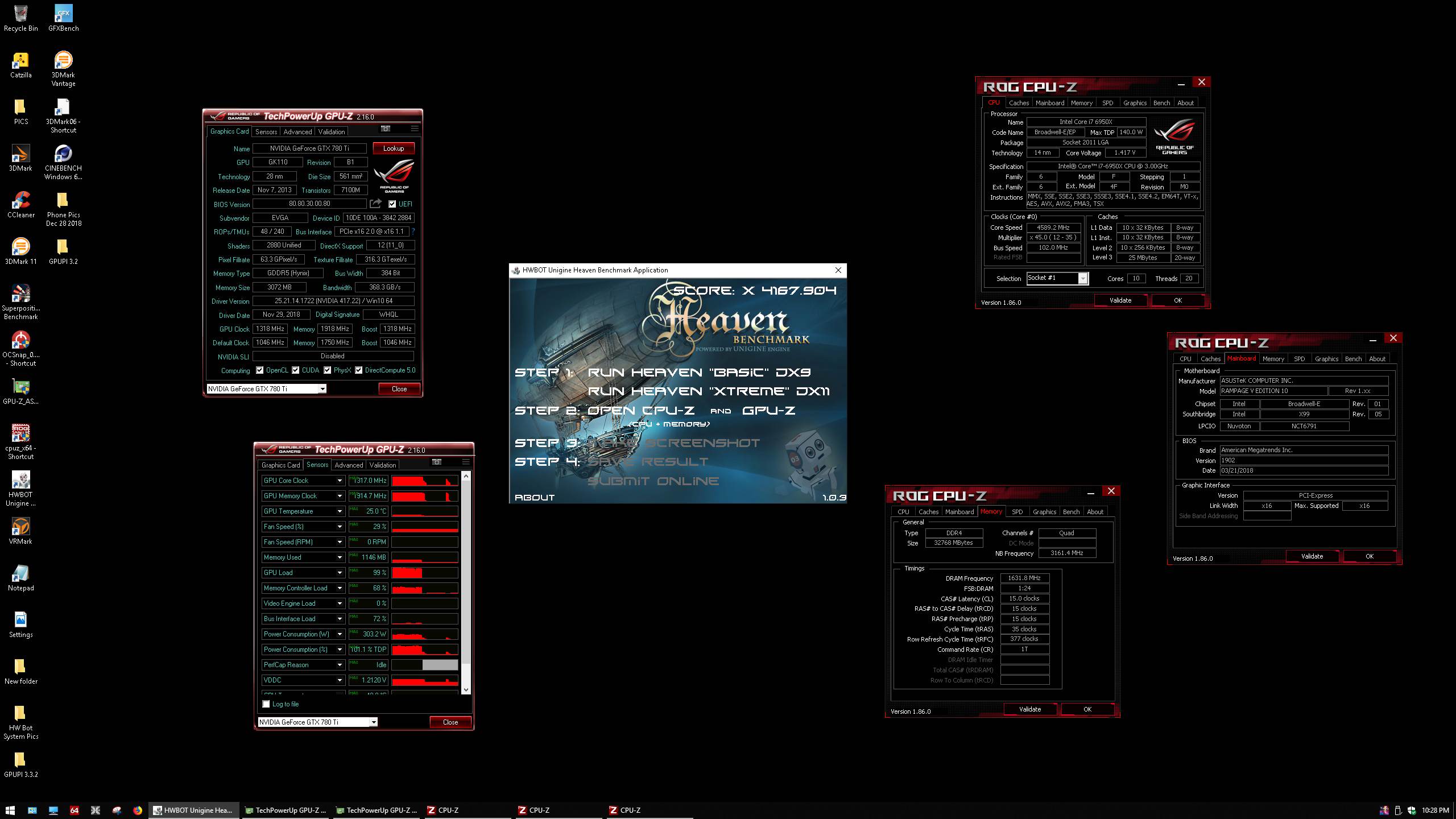The width and height of the screenshot is (1456, 819).
Task: Click the camera icon in GPU-Z Sensors window
Action: point(437,462)
